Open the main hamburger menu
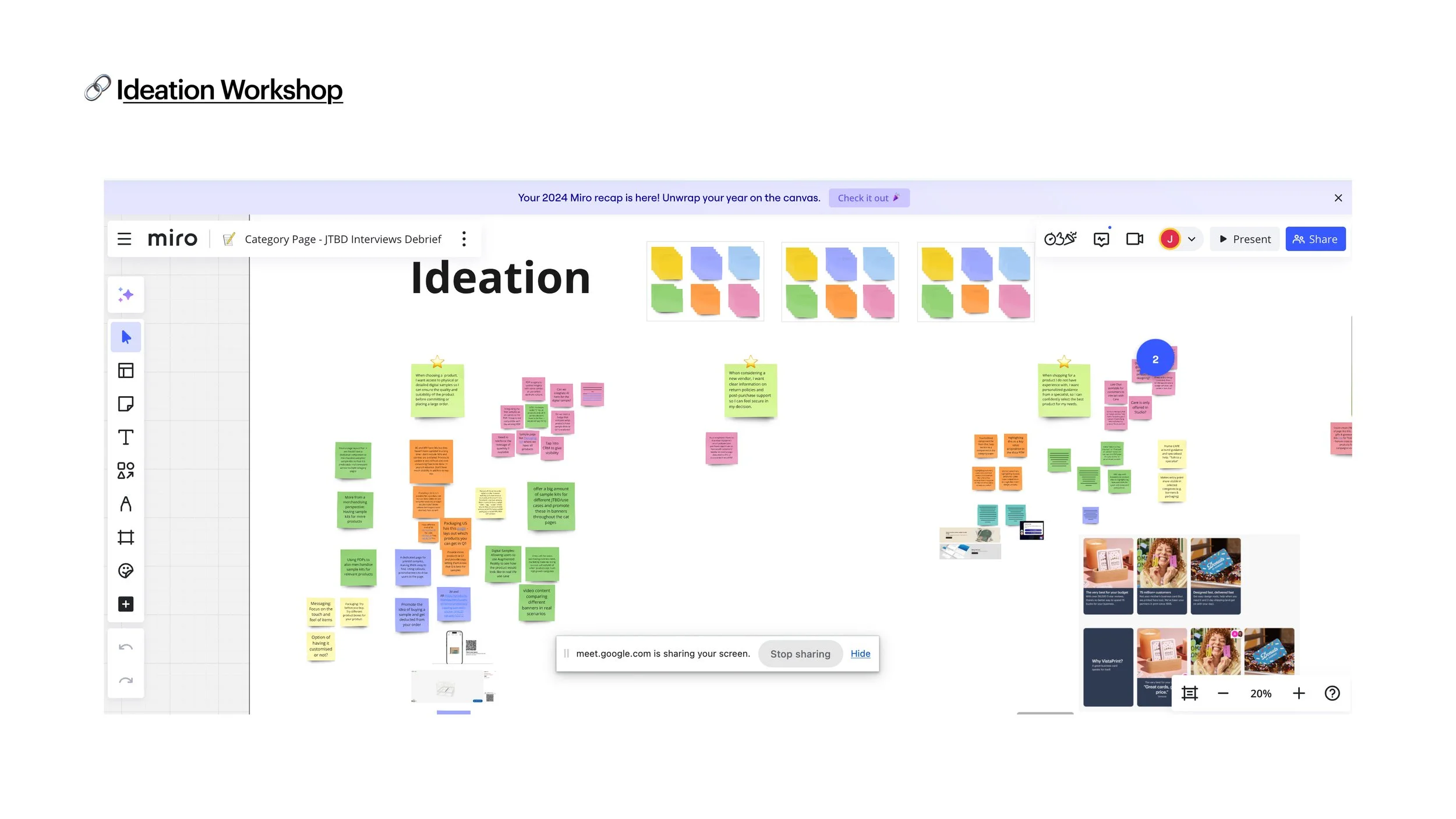 click(x=124, y=239)
